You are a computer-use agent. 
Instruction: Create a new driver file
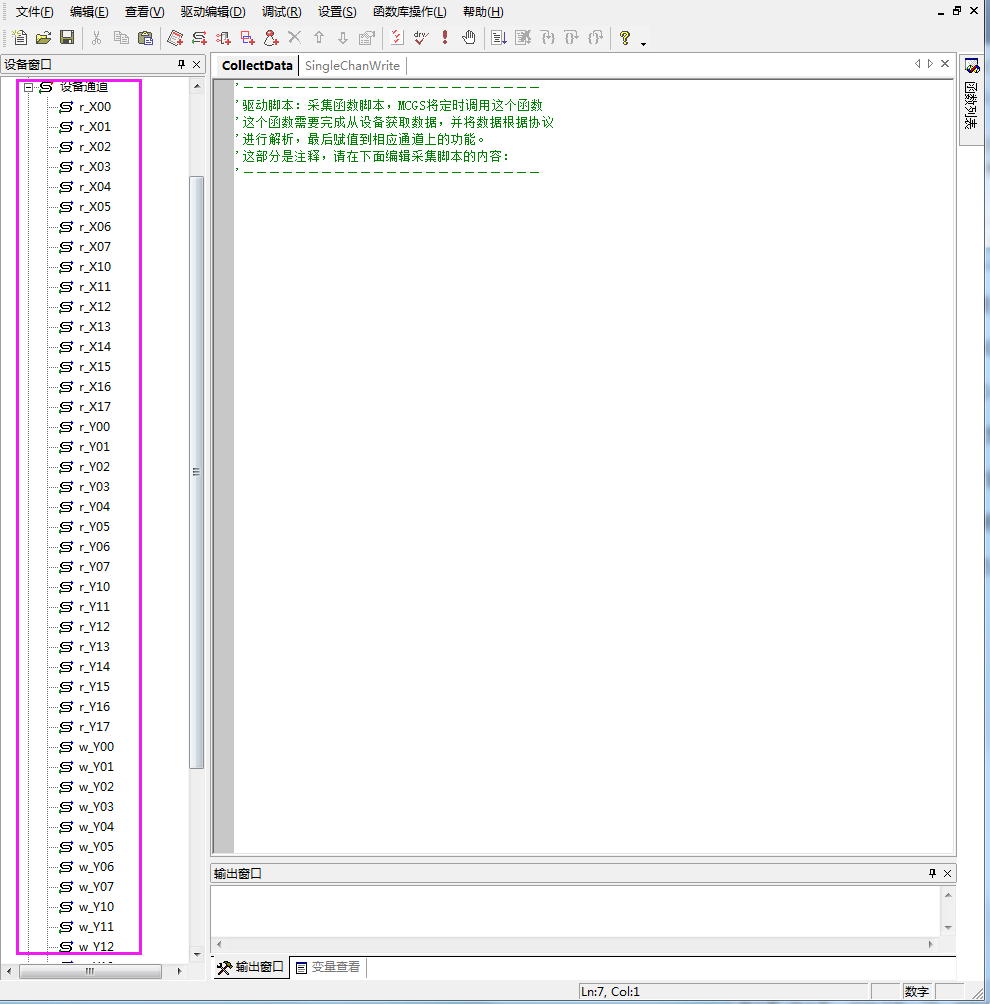(x=20, y=38)
